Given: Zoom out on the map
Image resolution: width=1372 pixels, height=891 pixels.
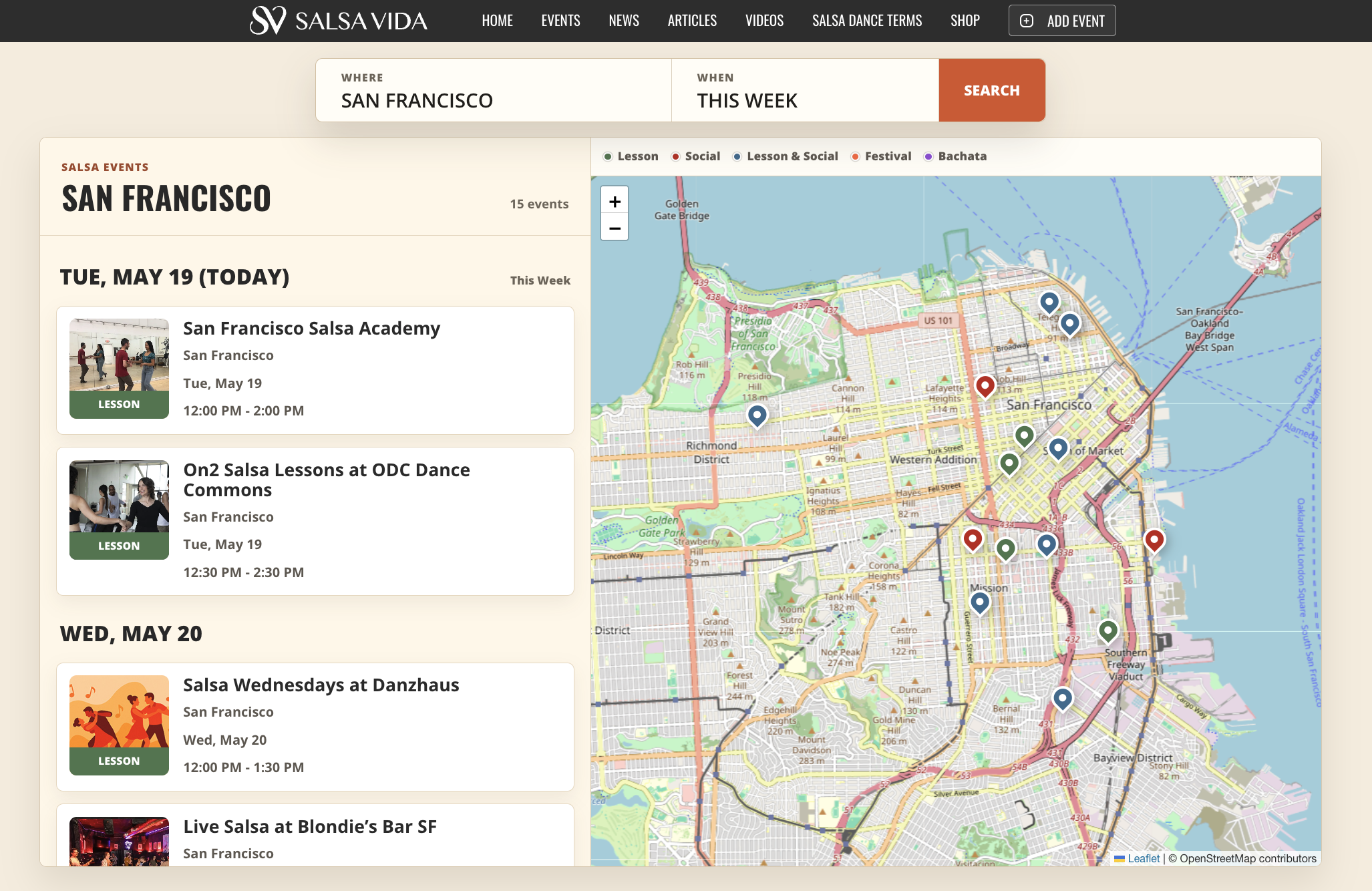Looking at the screenshot, I should pyautogui.click(x=615, y=228).
